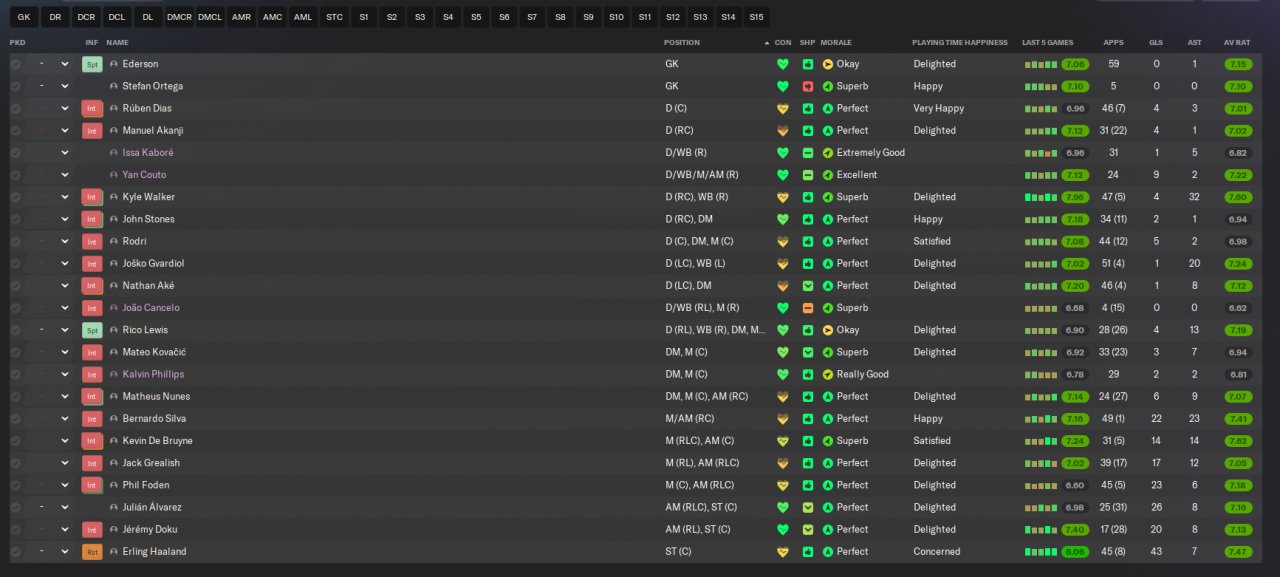Viewport: 1280px width, 577px height.
Task: Click Issa Kaboré's last 5 games form bars
Action: pos(1040,153)
